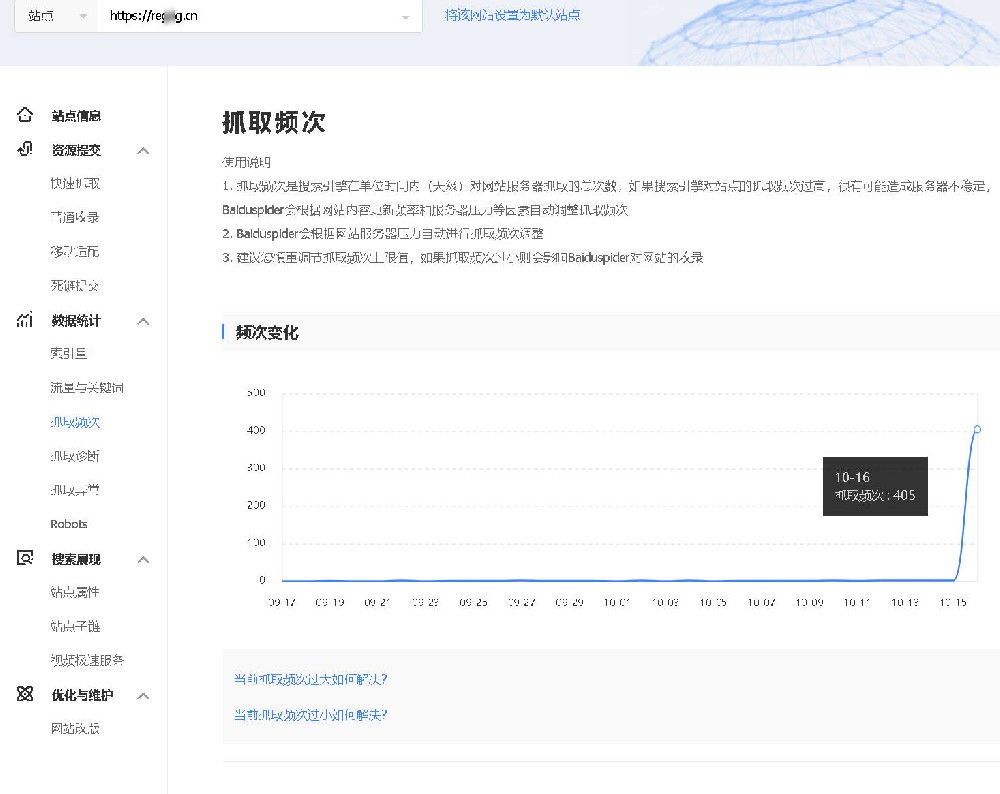Screen dimensions: 1000x794
Task: Open 流量与关键词 in the sidebar
Action: pos(87,388)
